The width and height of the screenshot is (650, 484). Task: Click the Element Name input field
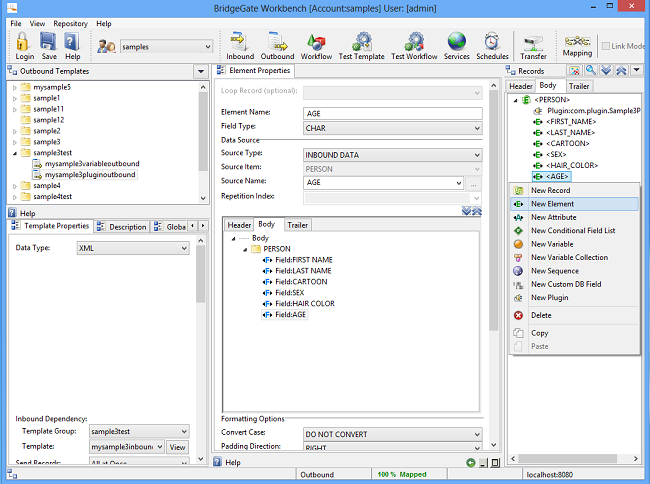(x=393, y=114)
